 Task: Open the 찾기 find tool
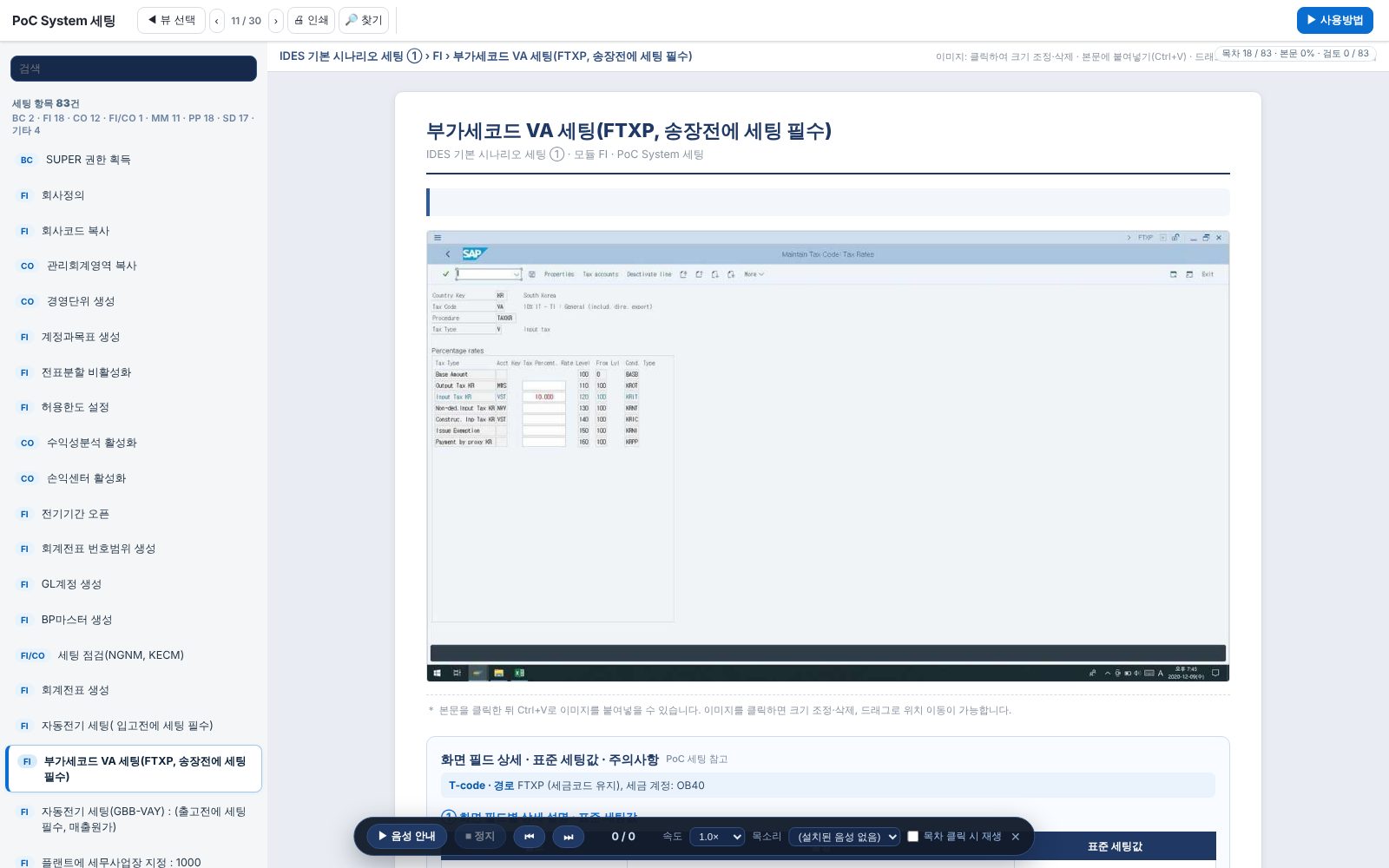click(x=363, y=20)
